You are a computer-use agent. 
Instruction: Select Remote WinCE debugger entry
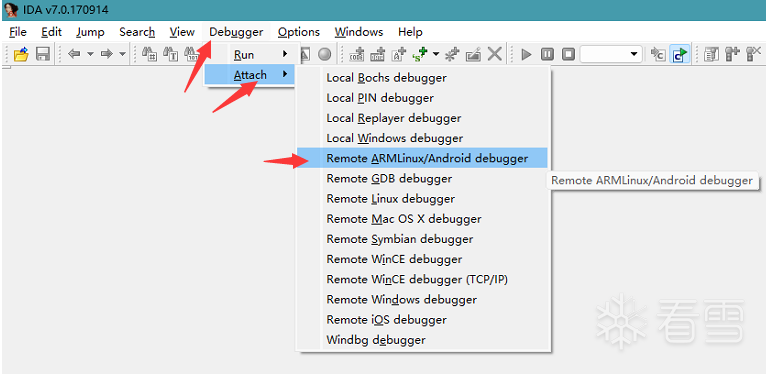pyautogui.click(x=423, y=259)
